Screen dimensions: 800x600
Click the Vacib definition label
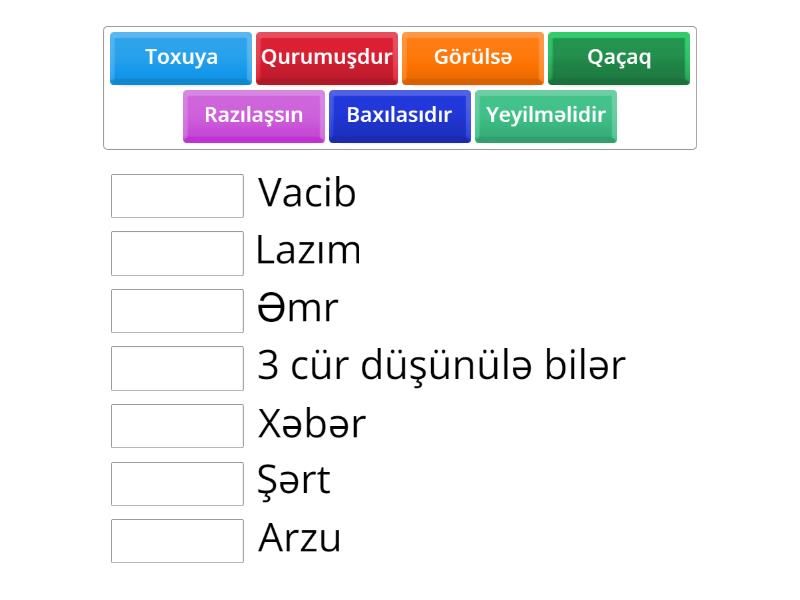click(307, 194)
